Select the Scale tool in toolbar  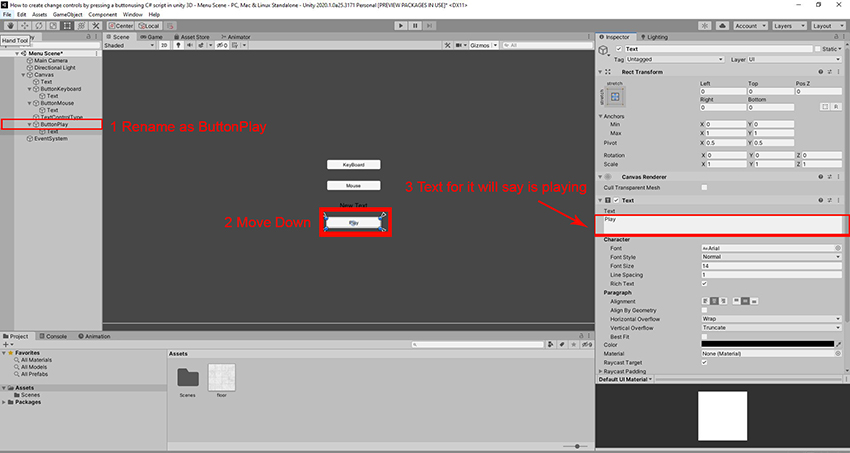(x=53, y=25)
